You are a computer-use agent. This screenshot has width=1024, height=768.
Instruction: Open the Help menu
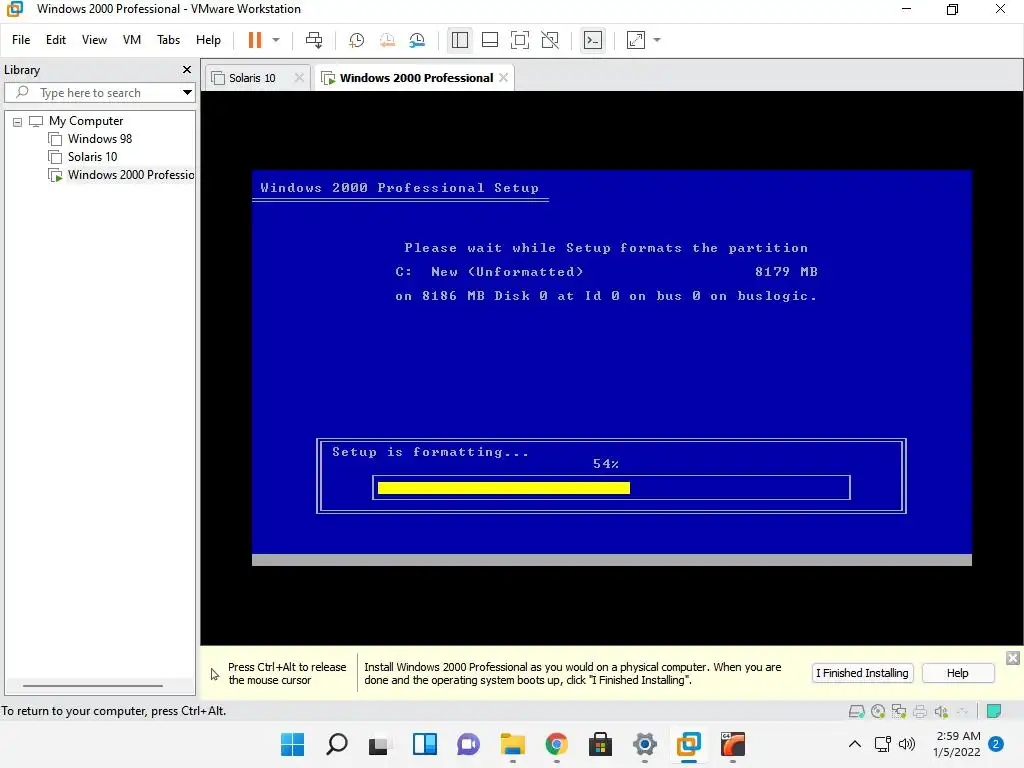(208, 40)
